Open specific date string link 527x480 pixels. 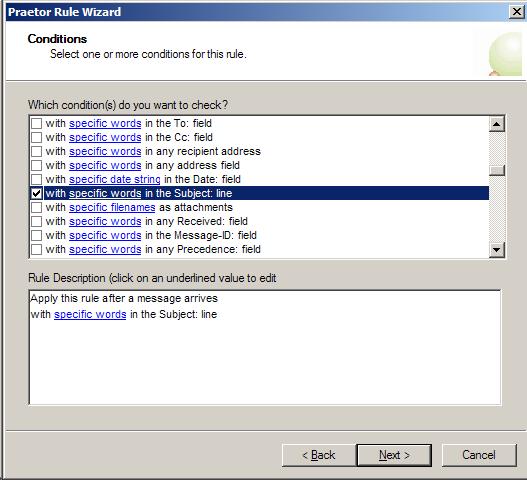coord(115,179)
